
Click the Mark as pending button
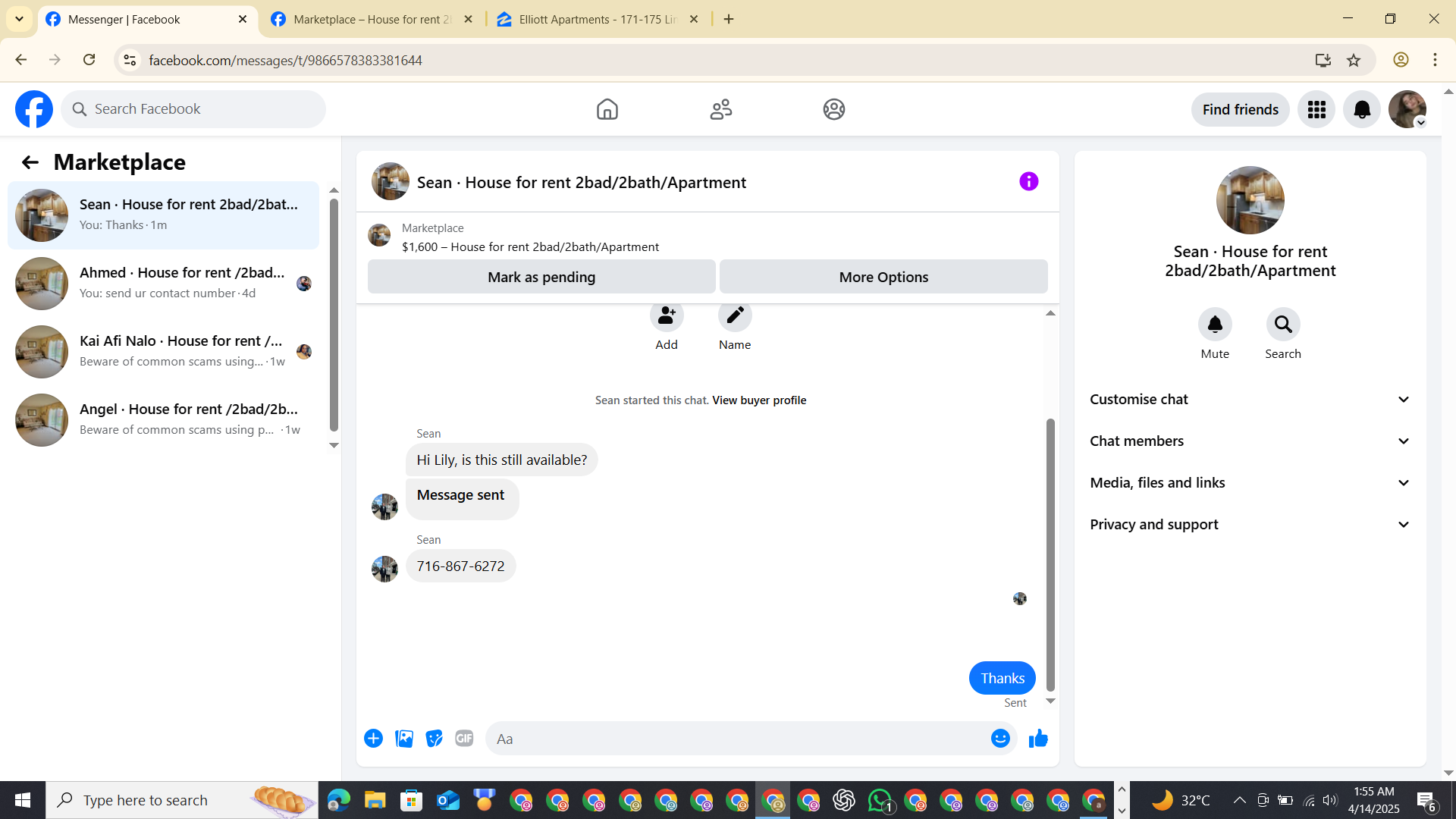coord(541,277)
